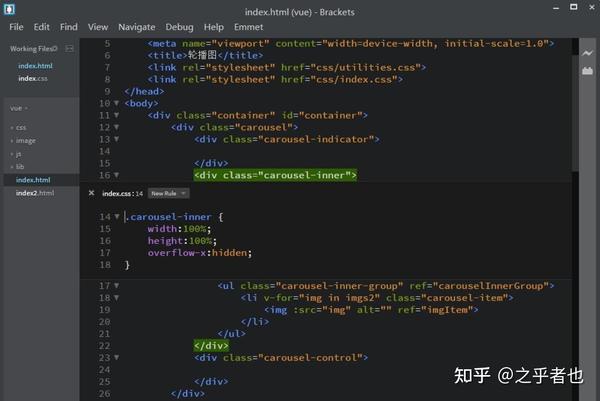Image resolution: width=600 pixels, height=401 pixels.
Task: Open Extension Manager icon
Action: pos(587,70)
